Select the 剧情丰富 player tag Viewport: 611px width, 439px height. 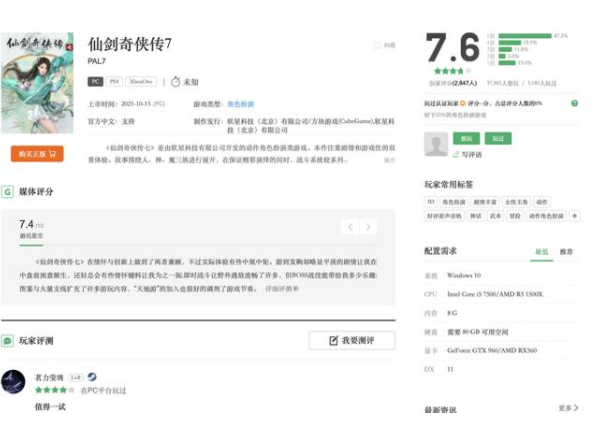click(485, 202)
